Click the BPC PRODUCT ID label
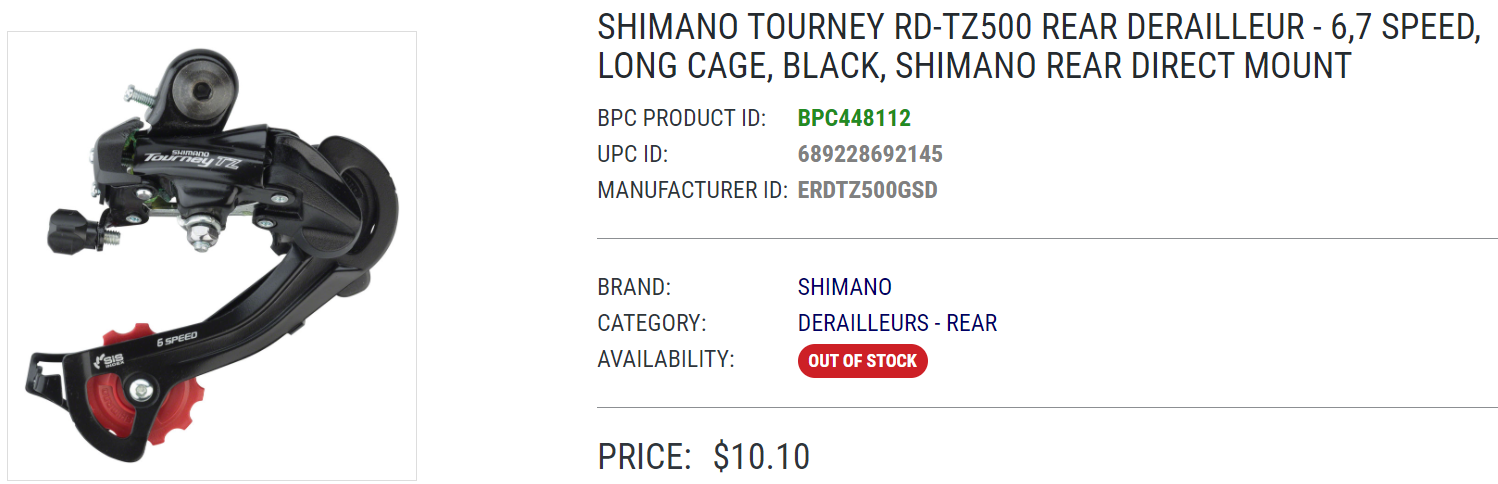Image resolution: width=1498 pixels, height=484 pixels. coord(681,118)
